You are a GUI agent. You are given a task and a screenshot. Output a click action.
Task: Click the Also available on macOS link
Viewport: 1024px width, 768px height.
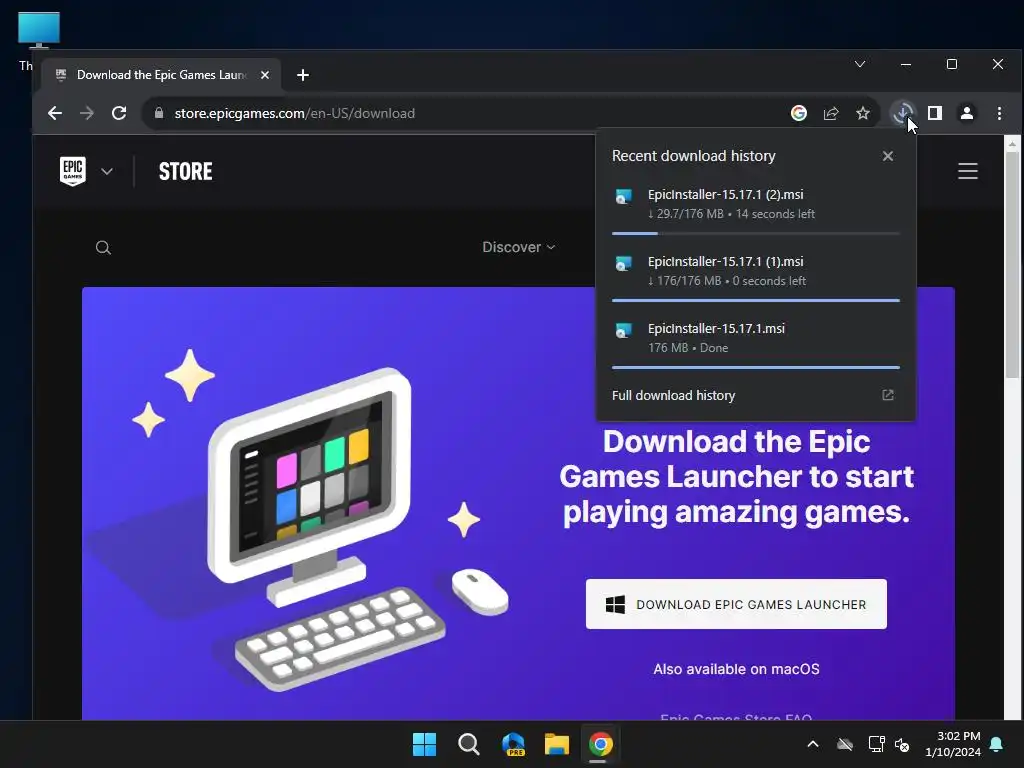tap(736, 669)
